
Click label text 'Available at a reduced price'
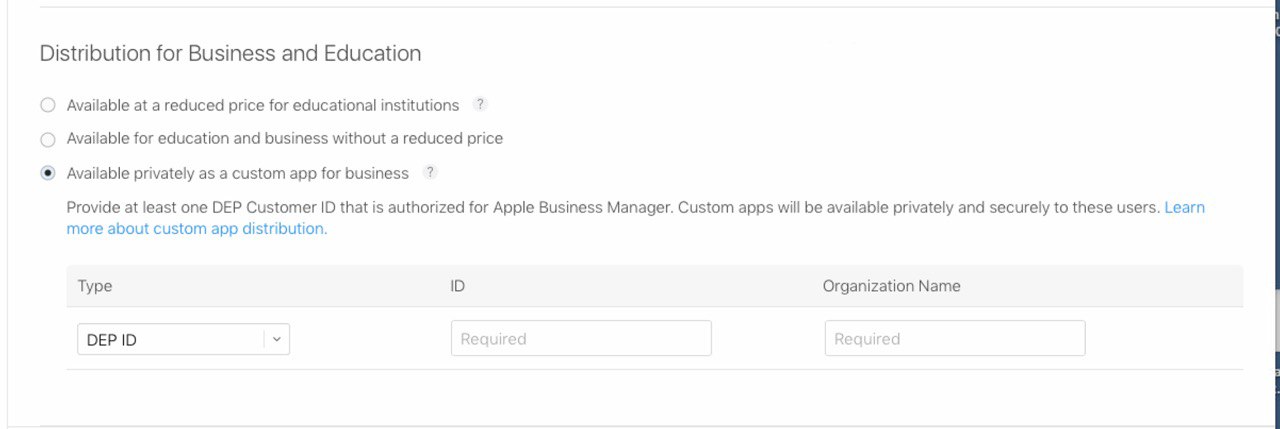pyautogui.click(x=168, y=105)
